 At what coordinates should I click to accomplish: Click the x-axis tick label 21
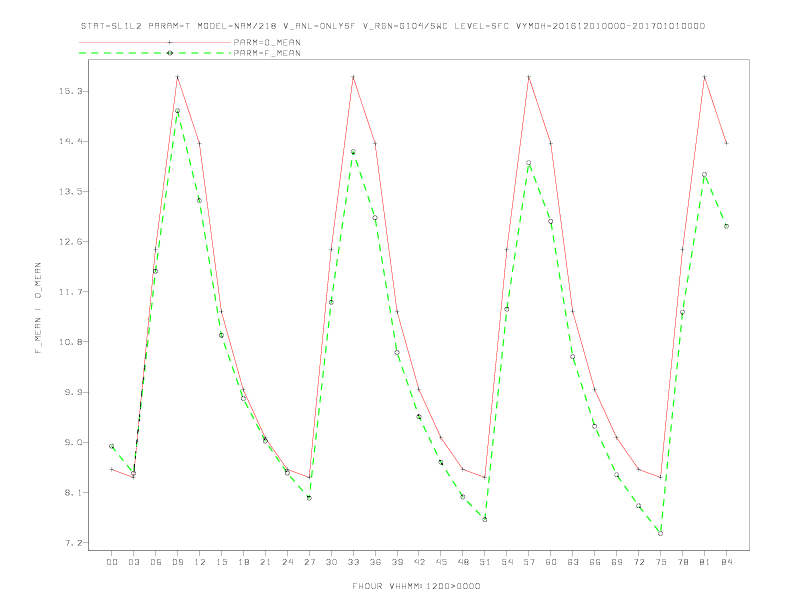pyautogui.click(x=265, y=562)
